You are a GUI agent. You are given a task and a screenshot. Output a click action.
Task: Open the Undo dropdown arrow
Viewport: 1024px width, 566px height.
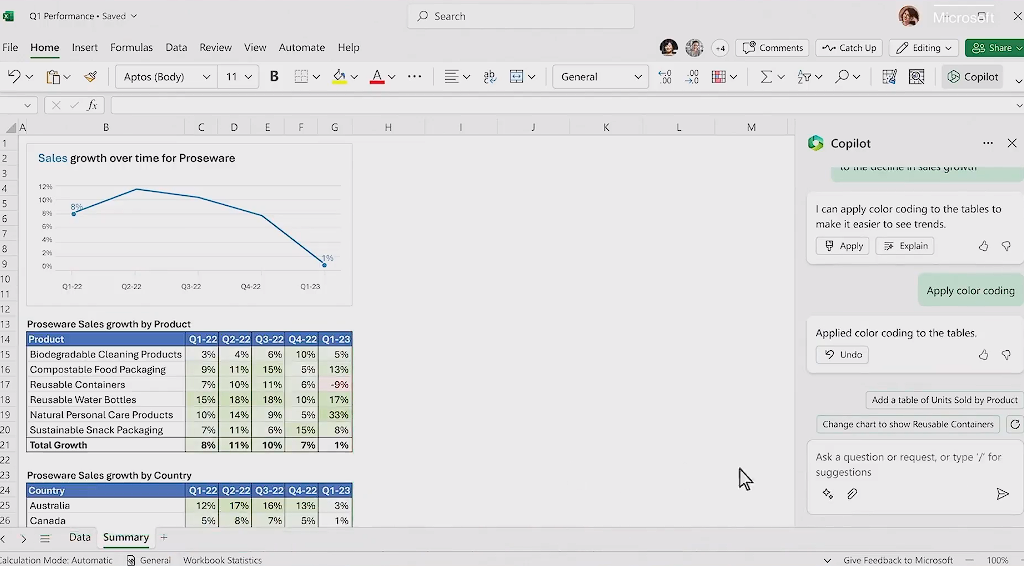pos(29,76)
